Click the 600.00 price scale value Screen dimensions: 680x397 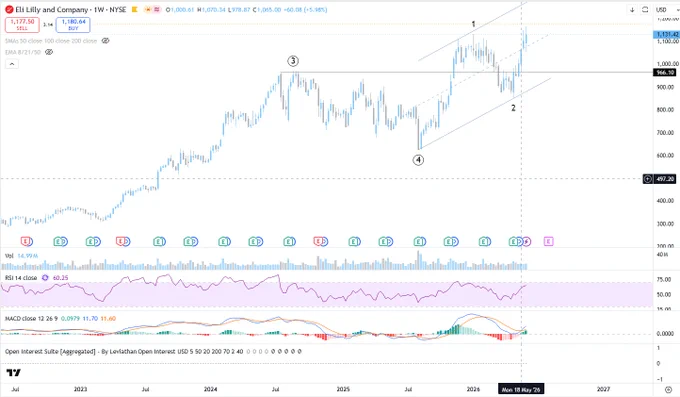pyautogui.click(x=665, y=155)
